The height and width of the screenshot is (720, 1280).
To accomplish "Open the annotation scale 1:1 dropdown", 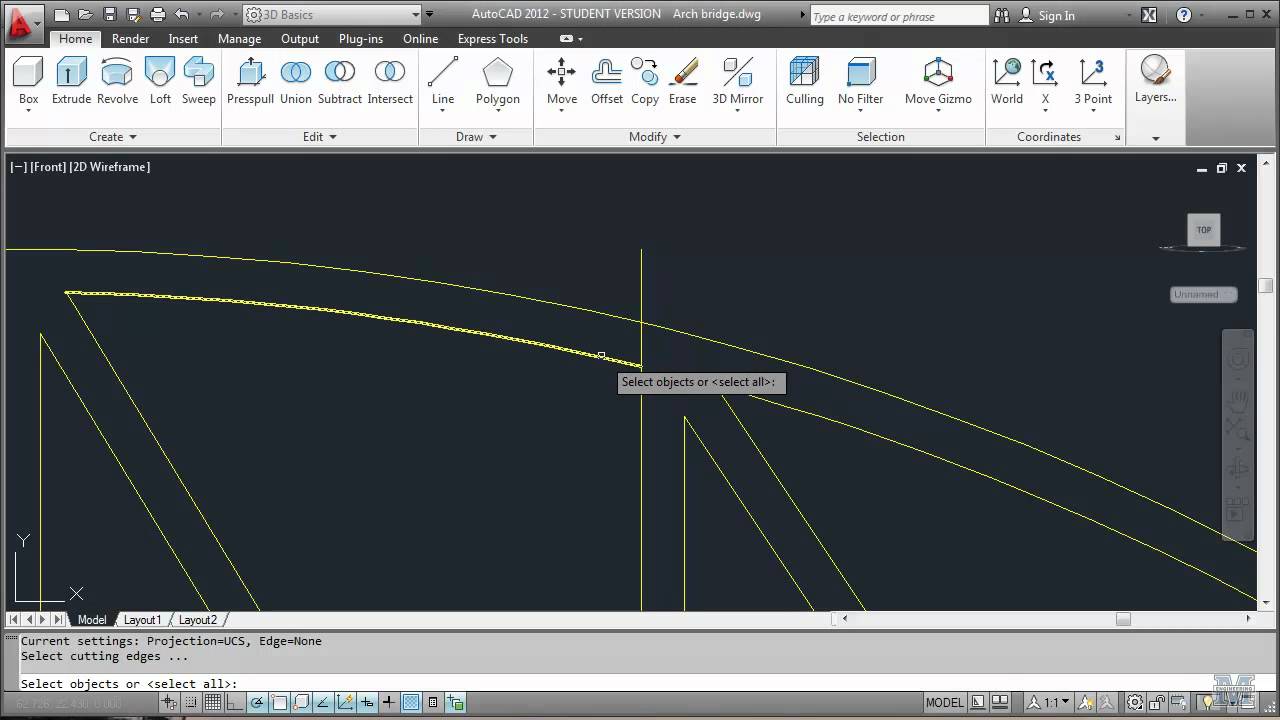I will pyautogui.click(x=1066, y=702).
